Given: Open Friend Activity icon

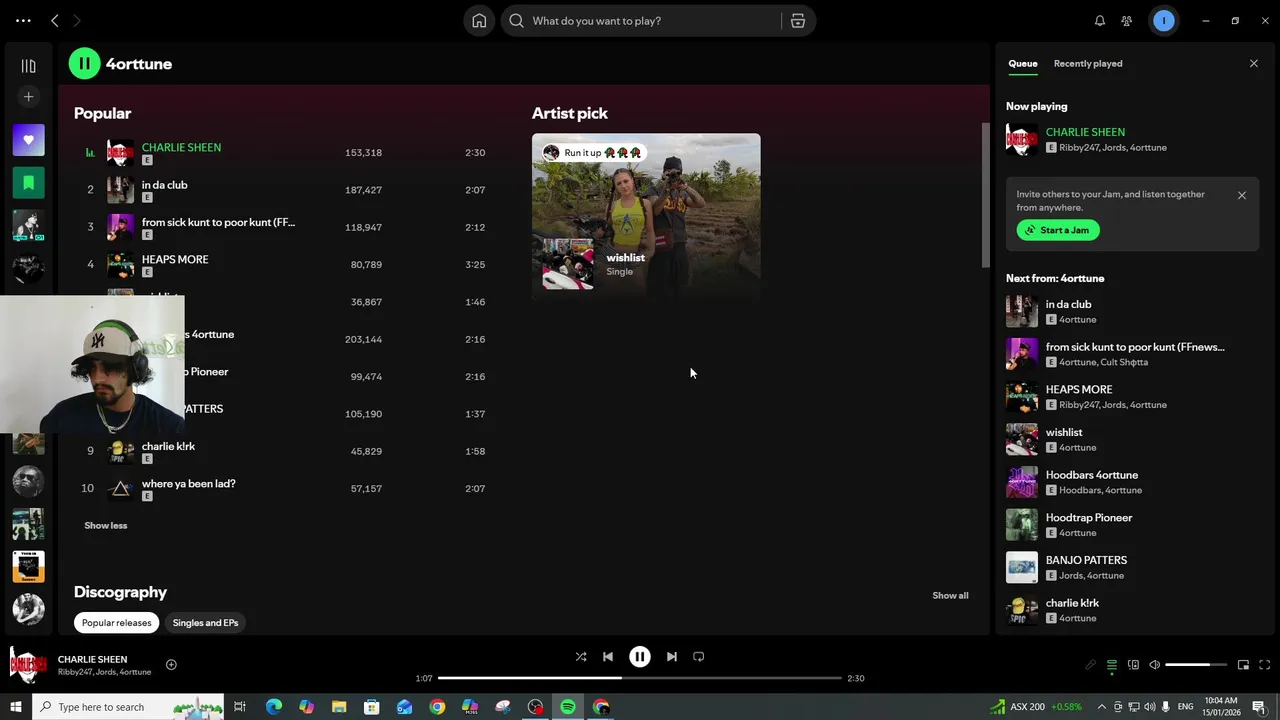Looking at the screenshot, I should coord(1127,21).
